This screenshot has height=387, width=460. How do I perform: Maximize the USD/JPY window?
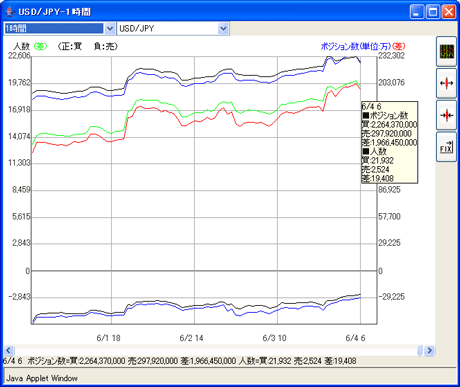[433, 12]
